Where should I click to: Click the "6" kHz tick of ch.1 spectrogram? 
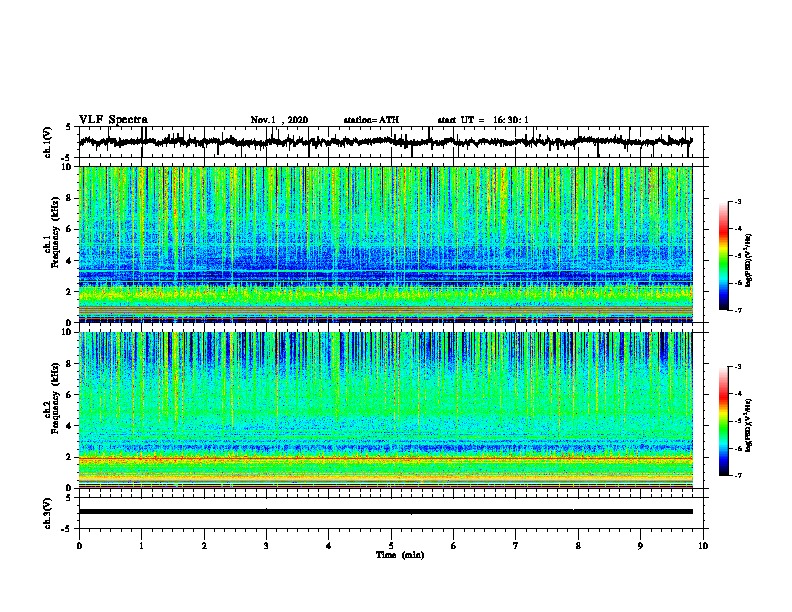(x=69, y=229)
